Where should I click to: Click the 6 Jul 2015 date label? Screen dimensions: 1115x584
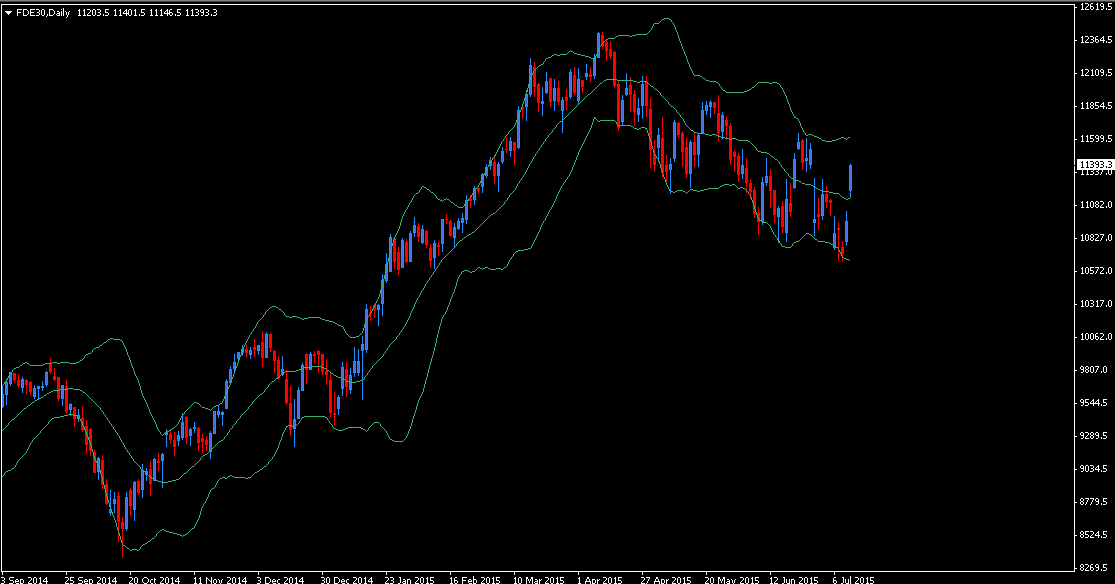[853, 580]
